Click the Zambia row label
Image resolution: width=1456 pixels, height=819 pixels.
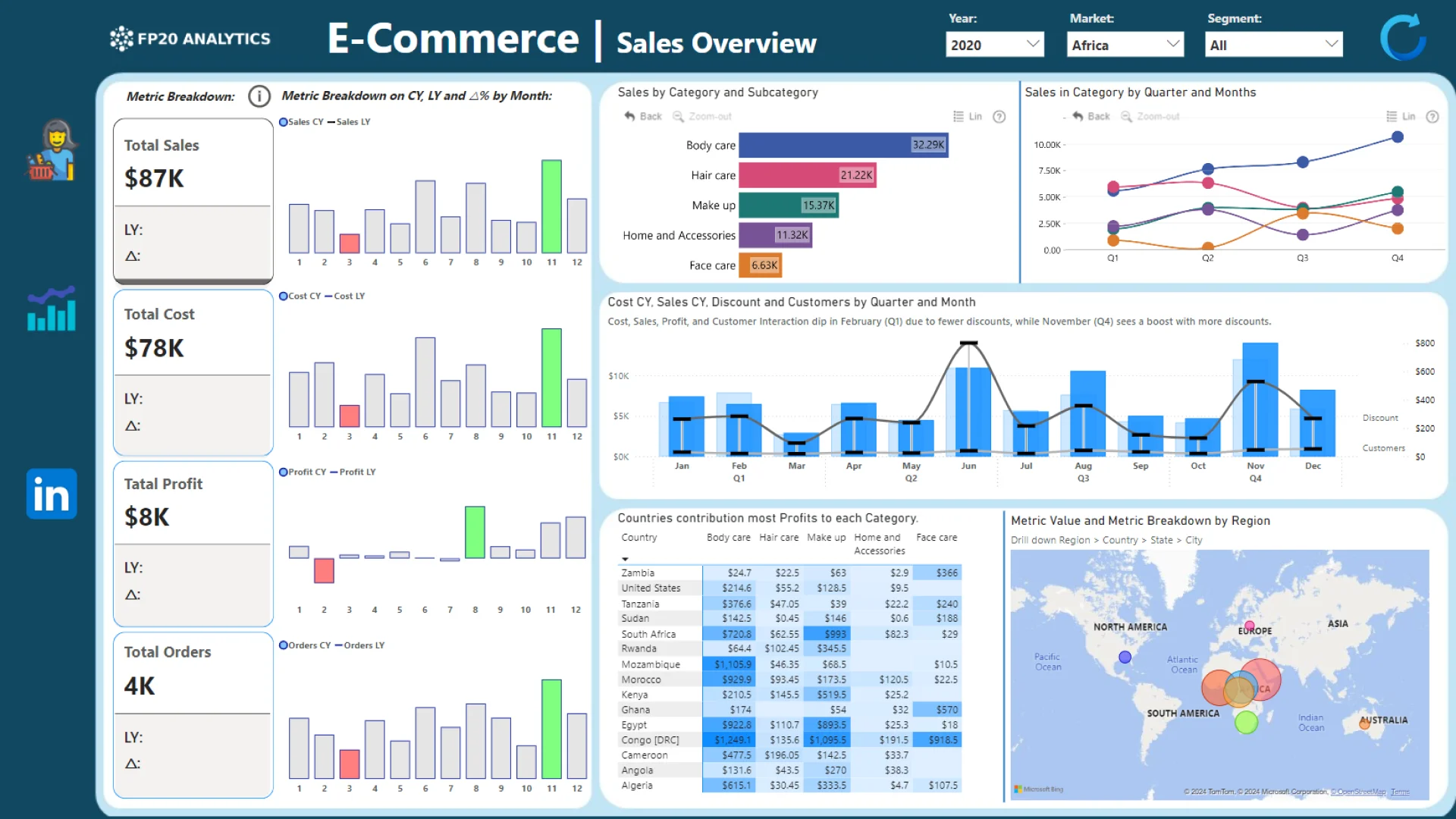(x=638, y=573)
